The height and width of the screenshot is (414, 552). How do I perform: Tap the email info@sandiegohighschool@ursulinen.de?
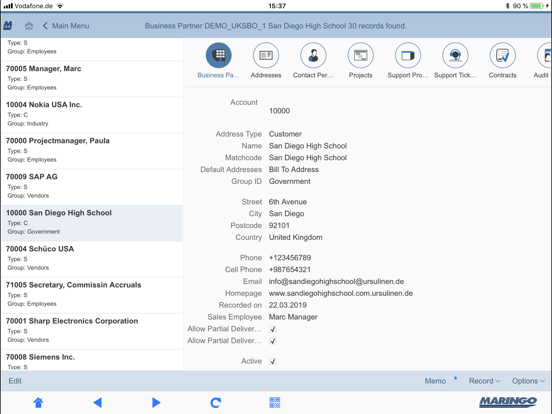tap(336, 281)
